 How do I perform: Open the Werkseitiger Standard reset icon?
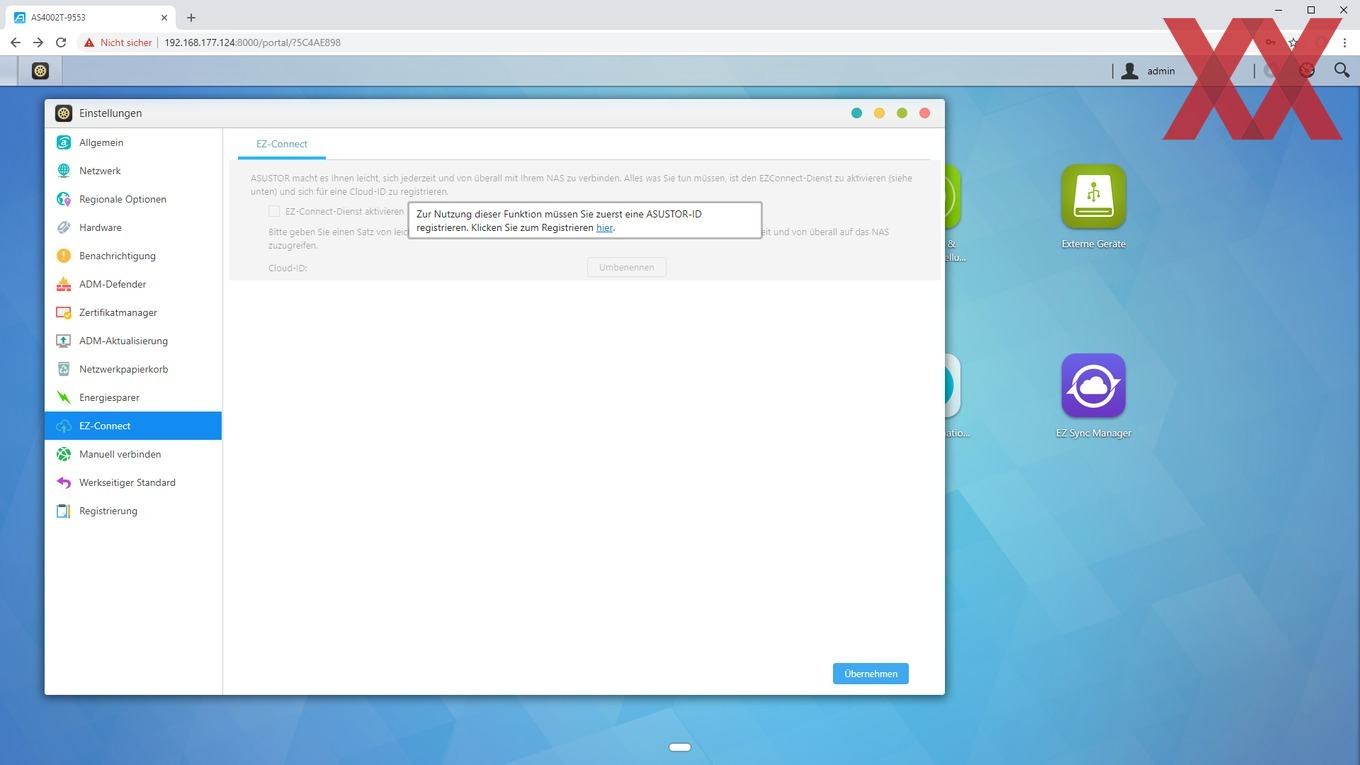click(64, 482)
